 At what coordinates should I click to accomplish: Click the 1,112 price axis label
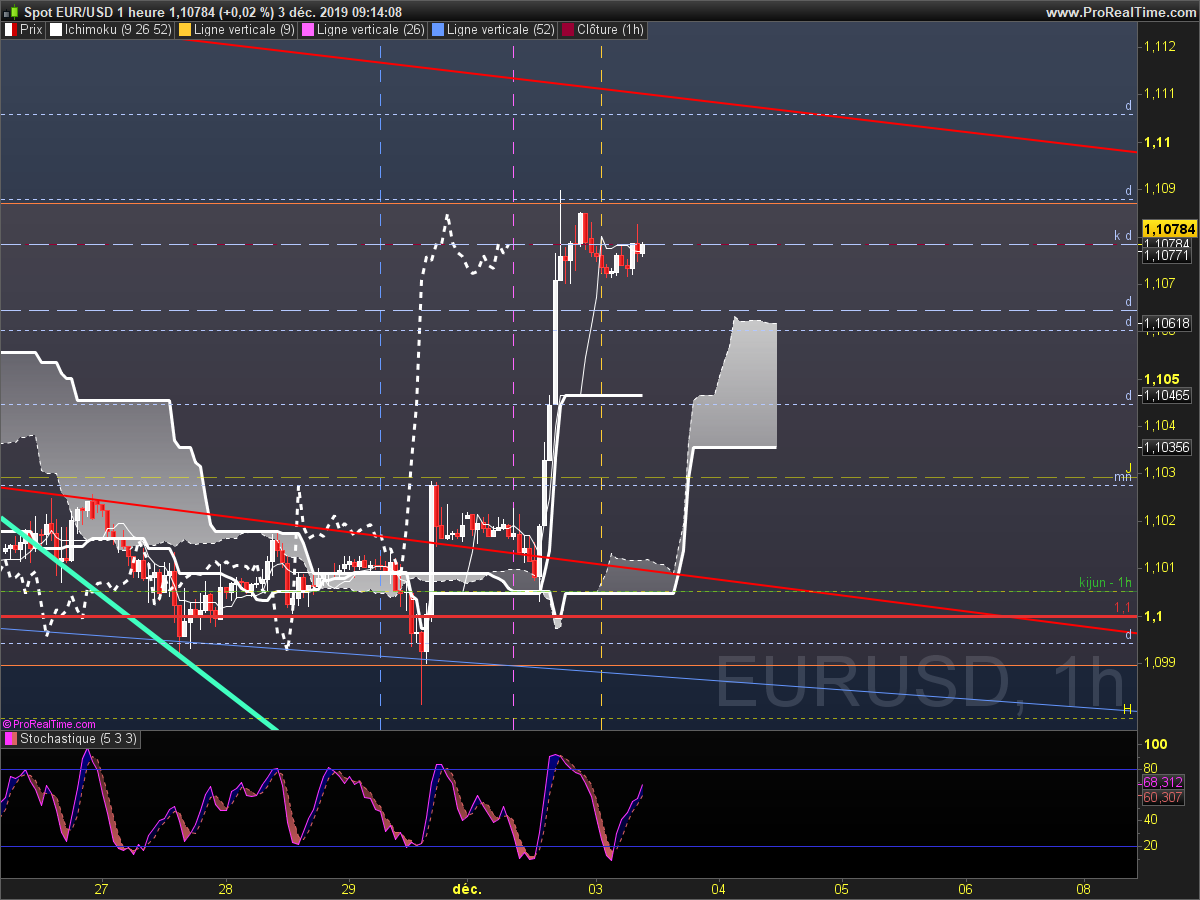1160,46
